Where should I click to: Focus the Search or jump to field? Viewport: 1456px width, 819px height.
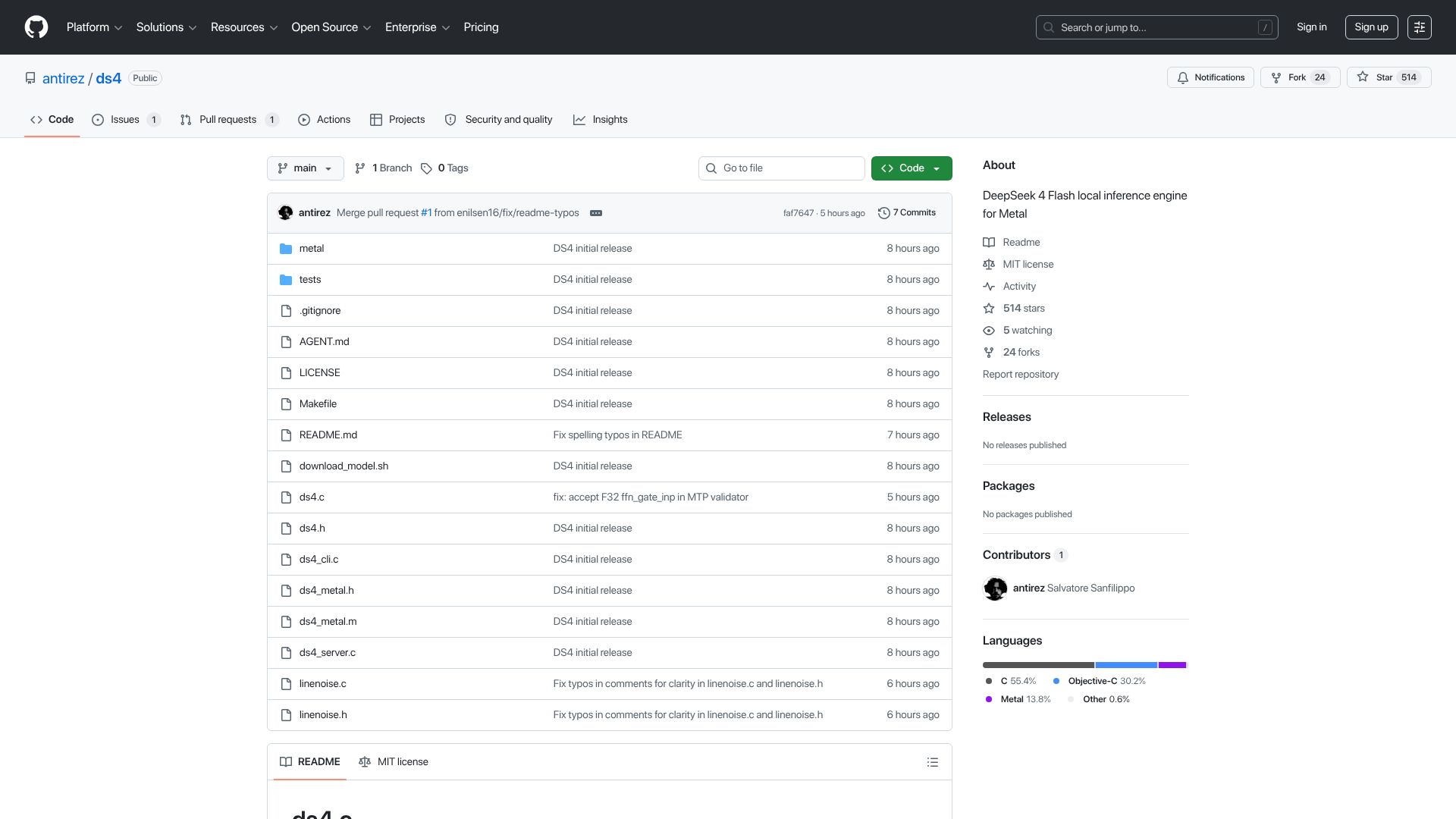[x=1157, y=27]
